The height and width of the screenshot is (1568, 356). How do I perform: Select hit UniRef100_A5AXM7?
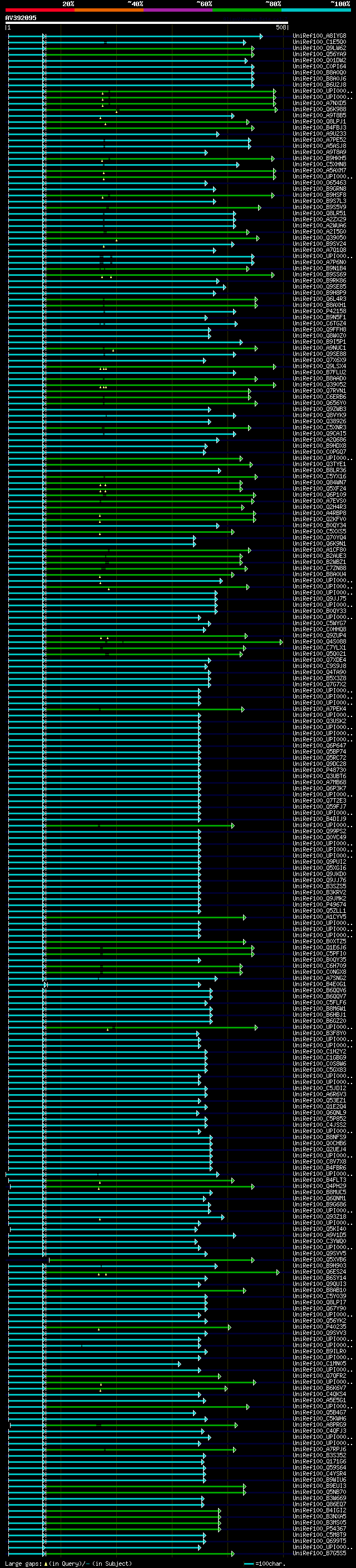319,170
